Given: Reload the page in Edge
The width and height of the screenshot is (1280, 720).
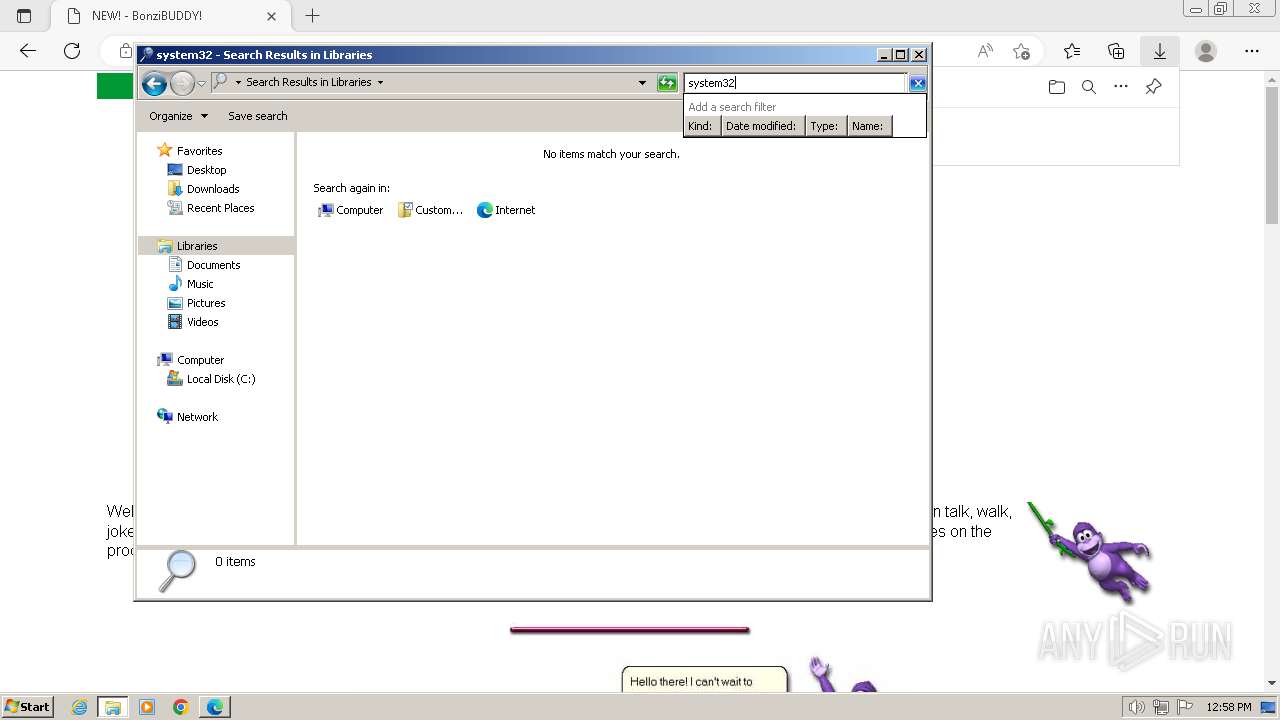Looking at the screenshot, I should pyautogui.click(x=72, y=51).
